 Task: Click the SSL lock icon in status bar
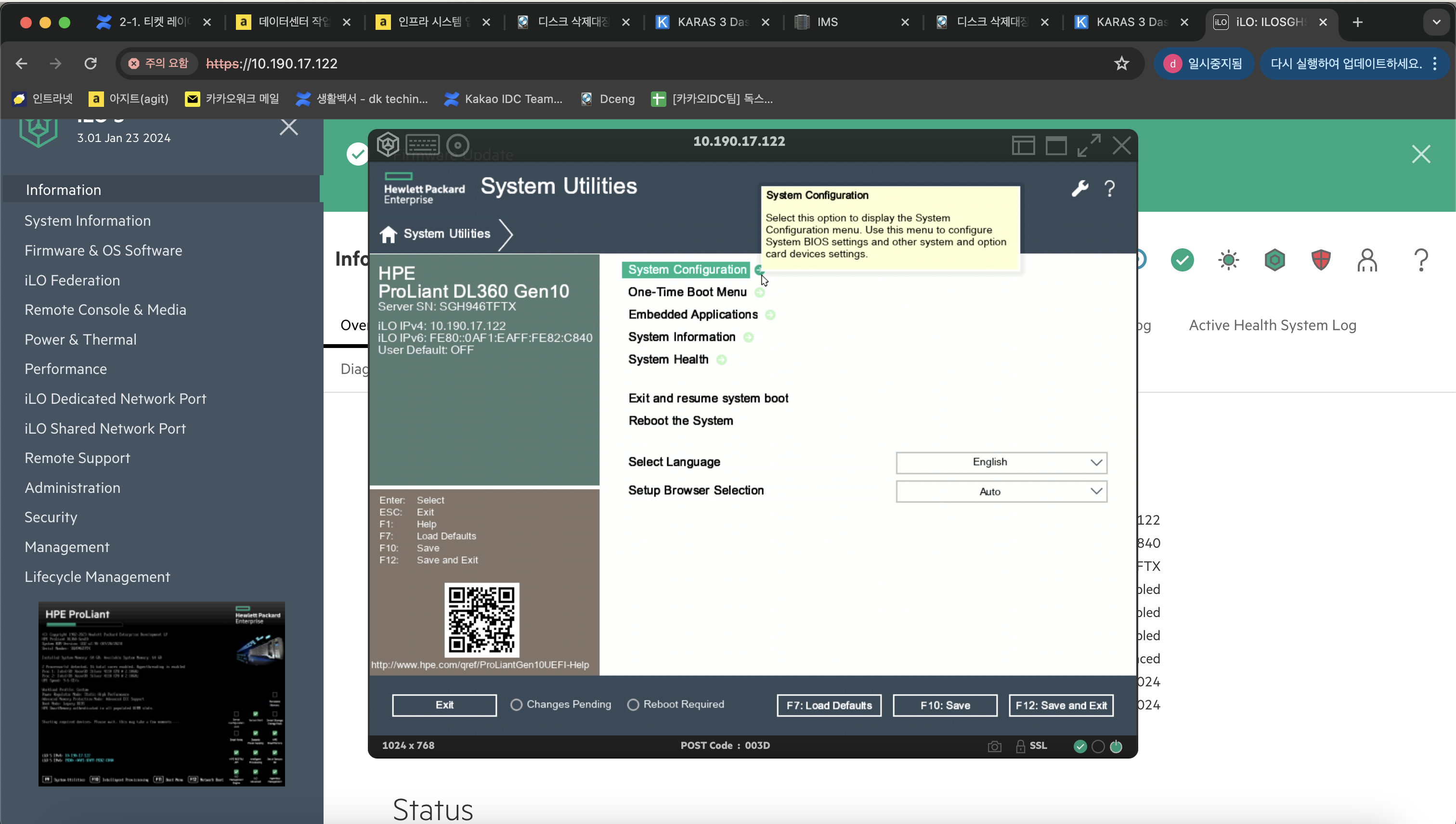pos(1020,747)
